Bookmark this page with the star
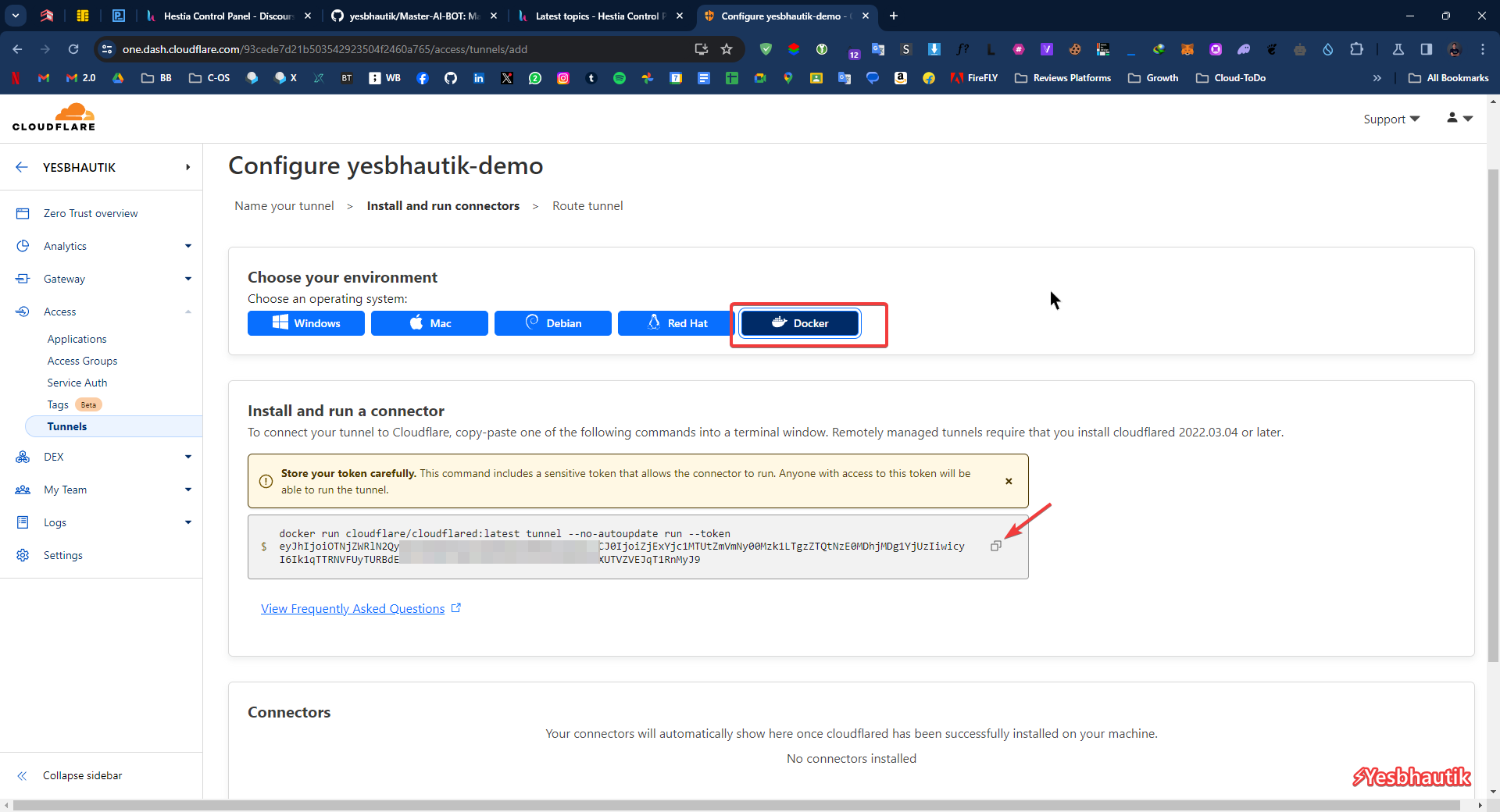Image resolution: width=1500 pixels, height=812 pixels. click(727, 49)
